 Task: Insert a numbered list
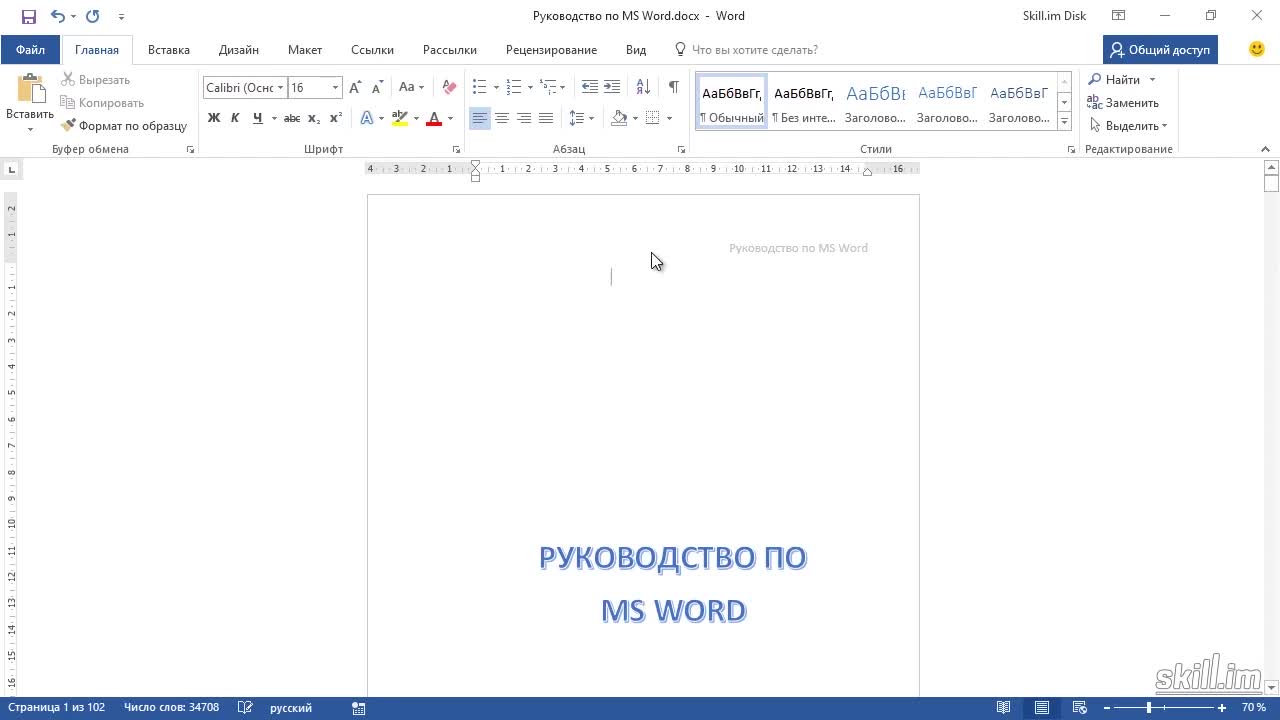[514, 87]
